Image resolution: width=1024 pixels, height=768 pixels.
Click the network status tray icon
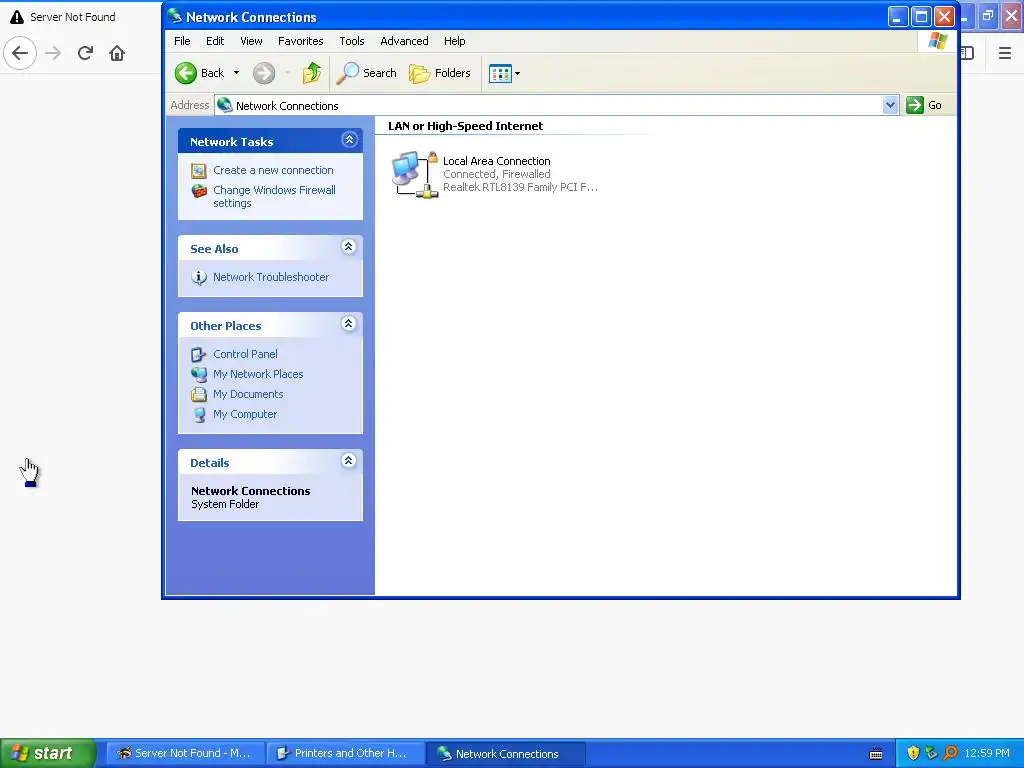pyautogui.click(x=931, y=753)
